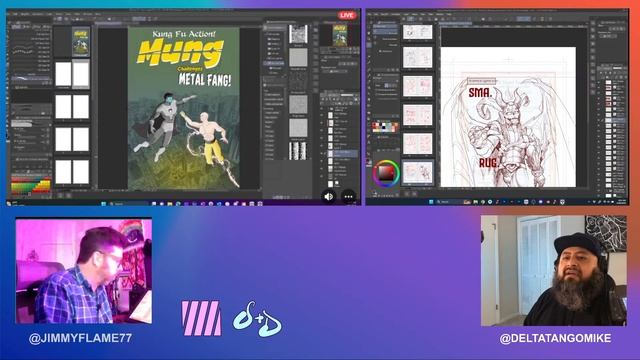Open the Help menu in the demon sketch window
This screenshot has width=640, height=360.
(449, 14)
